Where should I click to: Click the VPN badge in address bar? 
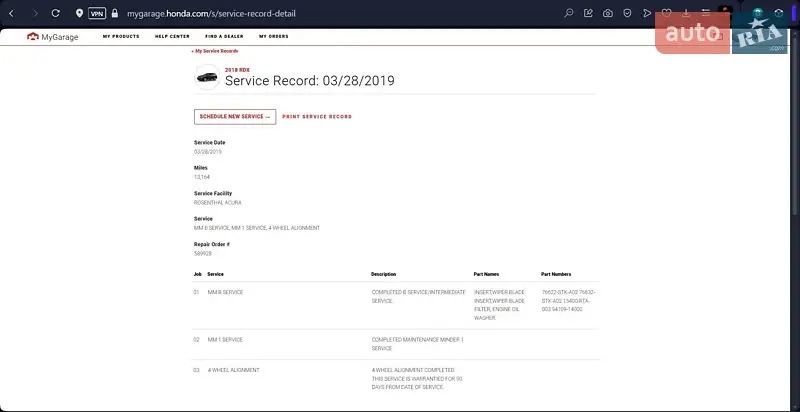coord(97,14)
